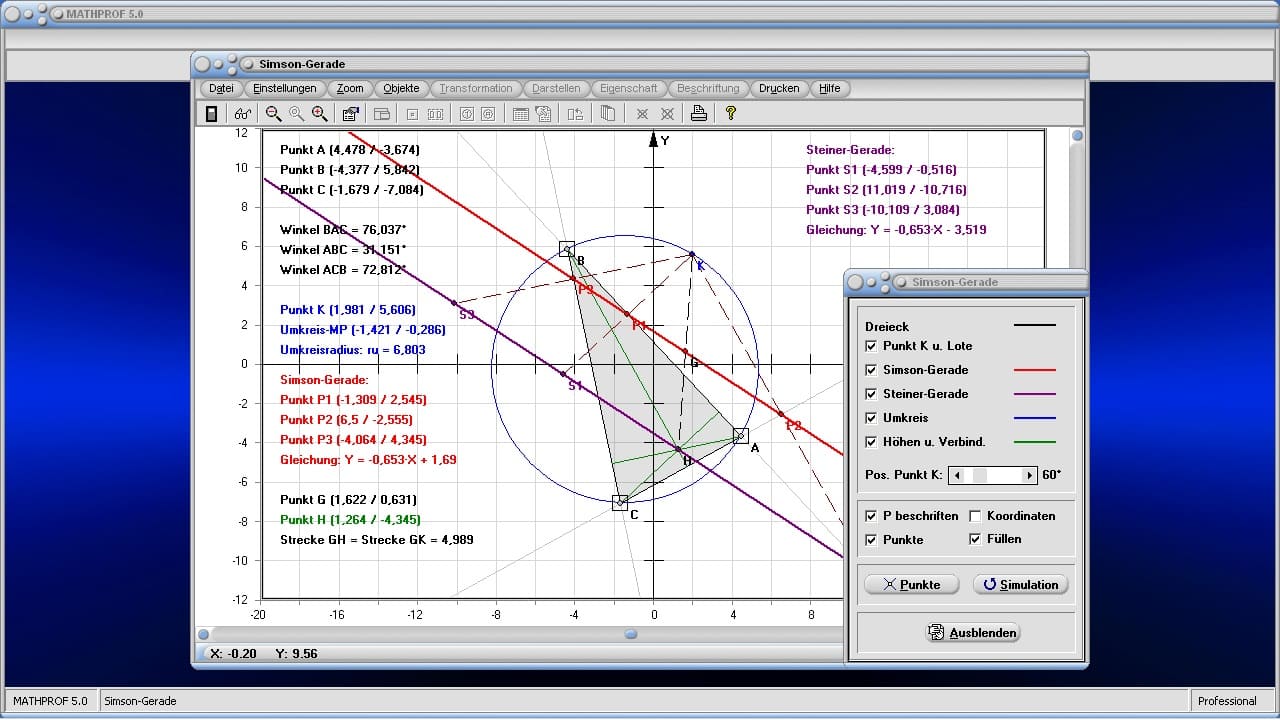Click the Simson-Gerade equation text
Image resolution: width=1280 pixels, height=720 pixels.
point(369,460)
